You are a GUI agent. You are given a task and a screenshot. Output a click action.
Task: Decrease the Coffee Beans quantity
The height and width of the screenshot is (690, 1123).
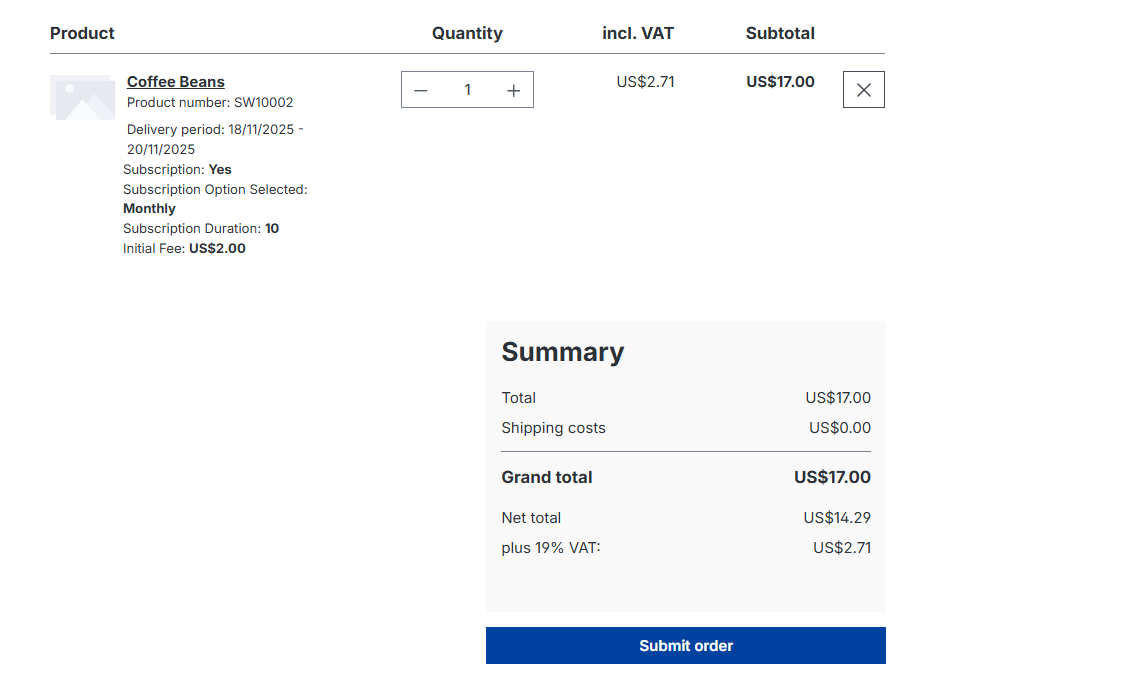coord(420,89)
